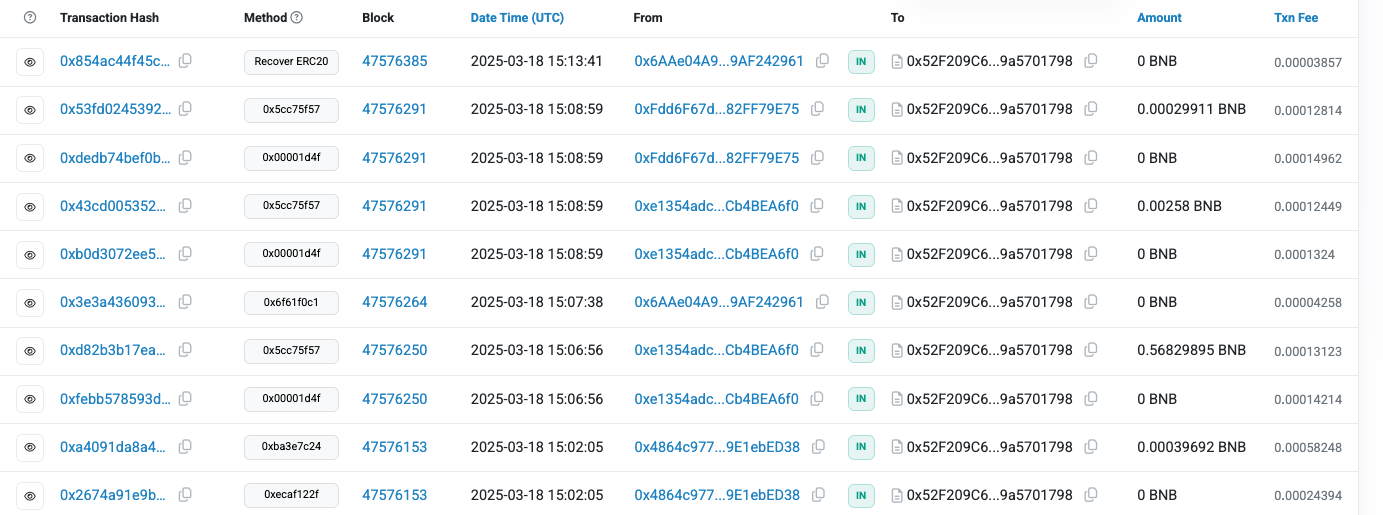Click help icon beside Method header
Screen dimensions: 1383x515
point(297,18)
